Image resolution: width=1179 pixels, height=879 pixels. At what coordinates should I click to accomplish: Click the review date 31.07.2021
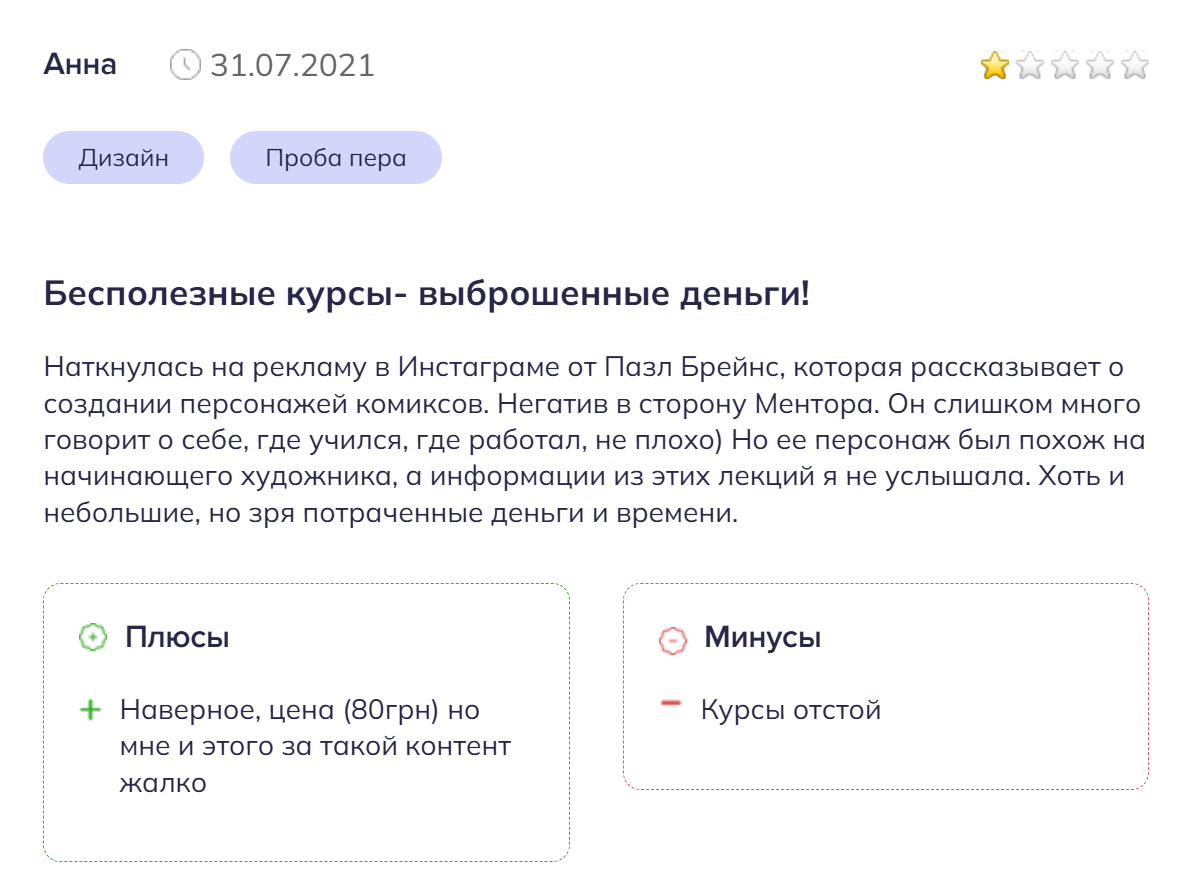(x=292, y=66)
